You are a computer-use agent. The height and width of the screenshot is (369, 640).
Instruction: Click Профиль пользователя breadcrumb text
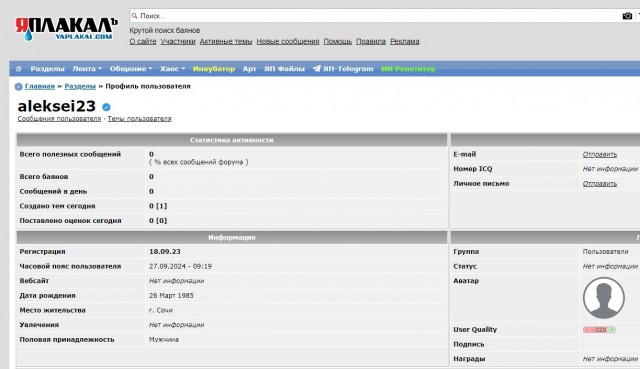point(148,86)
